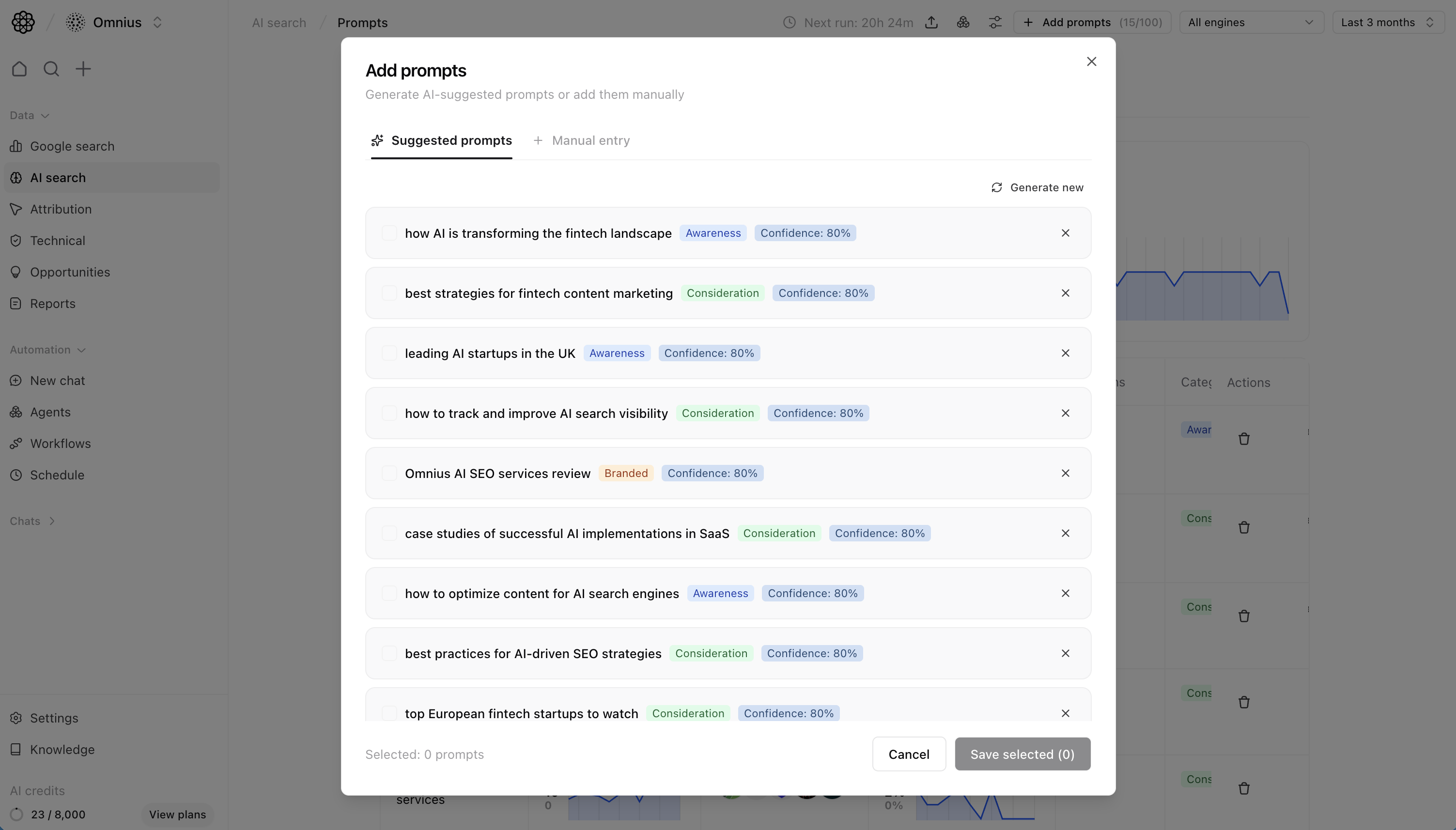Select checkbox for 'best strategies for fintech content marketing'

389,293
